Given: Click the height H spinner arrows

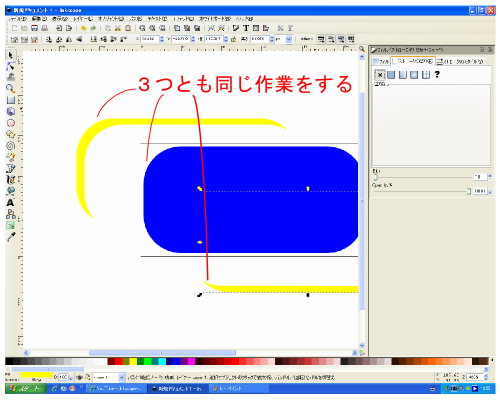Looking at the screenshot, I should [x=272, y=39].
